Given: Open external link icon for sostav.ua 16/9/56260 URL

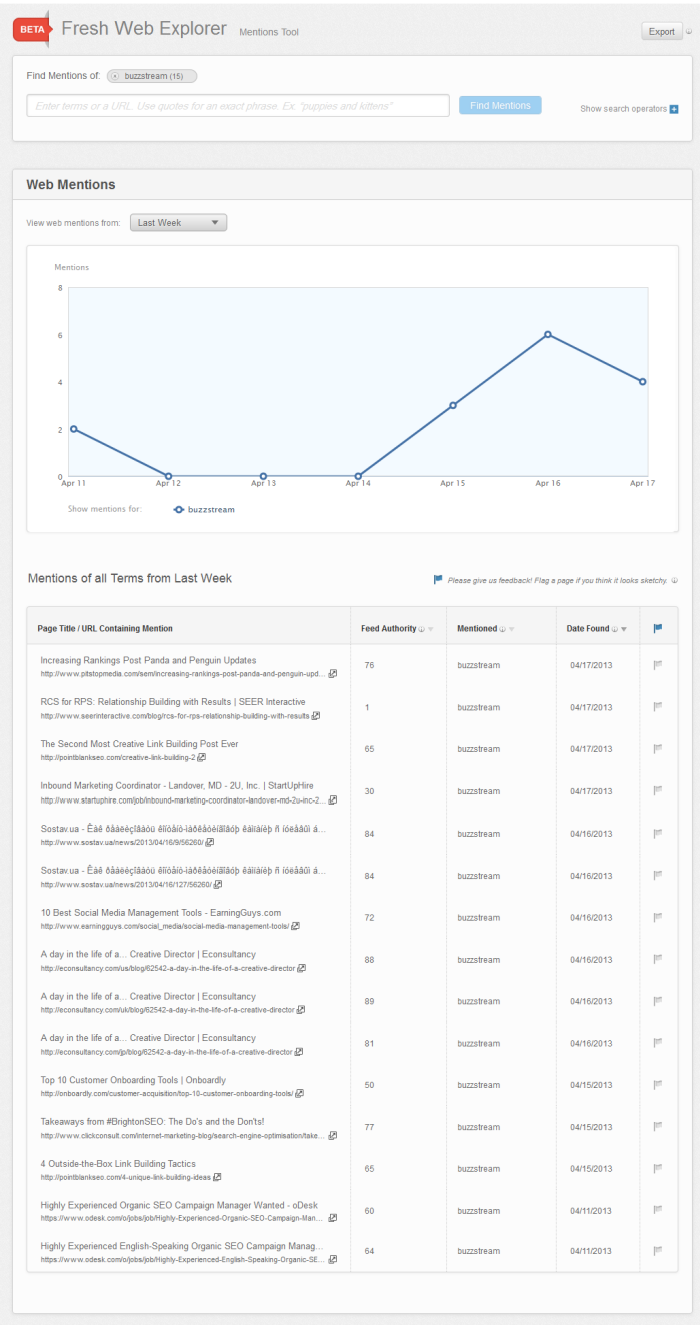Looking at the screenshot, I should coord(210,842).
